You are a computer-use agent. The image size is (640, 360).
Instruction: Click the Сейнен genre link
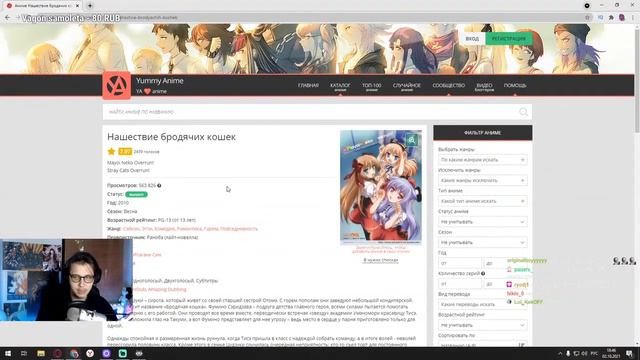tap(131, 229)
